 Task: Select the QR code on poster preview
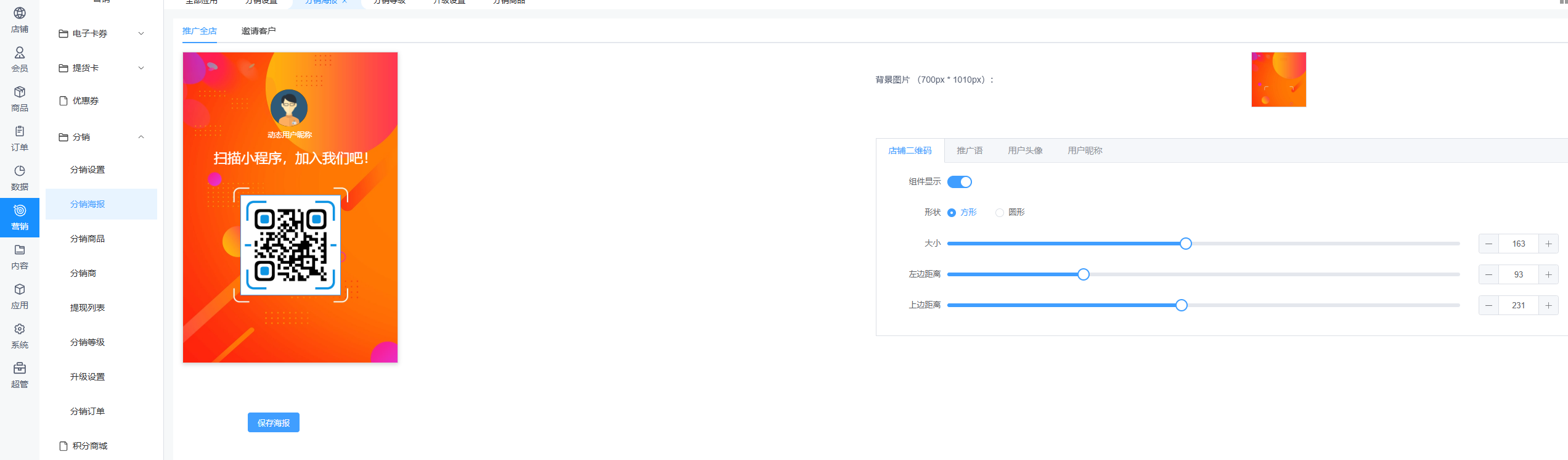coord(290,245)
